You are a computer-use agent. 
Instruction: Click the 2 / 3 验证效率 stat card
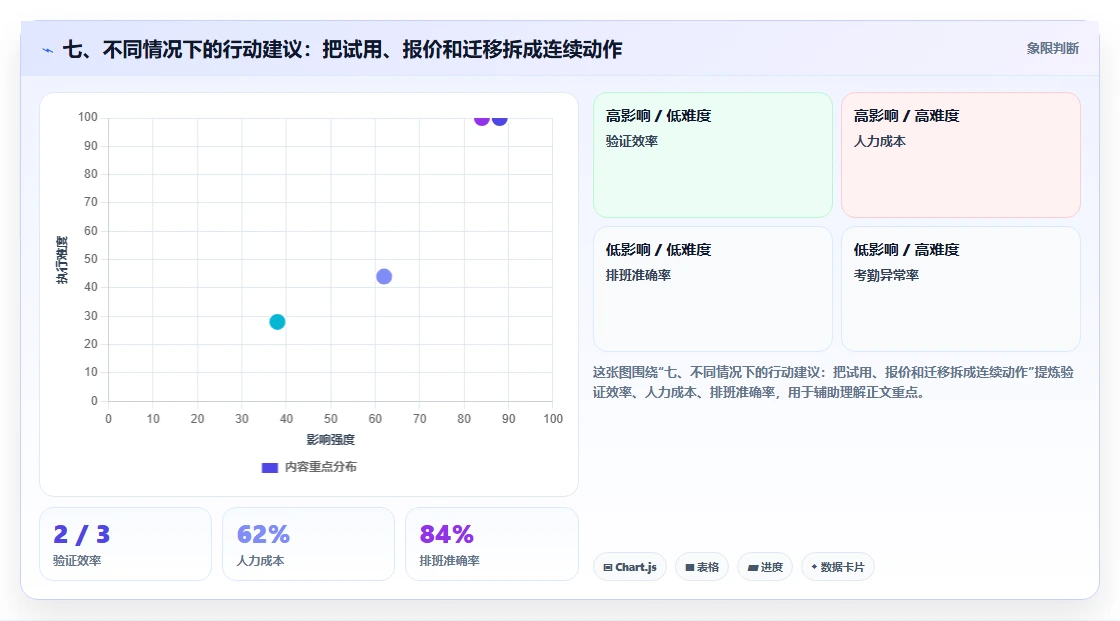click(x=126, y=544)
